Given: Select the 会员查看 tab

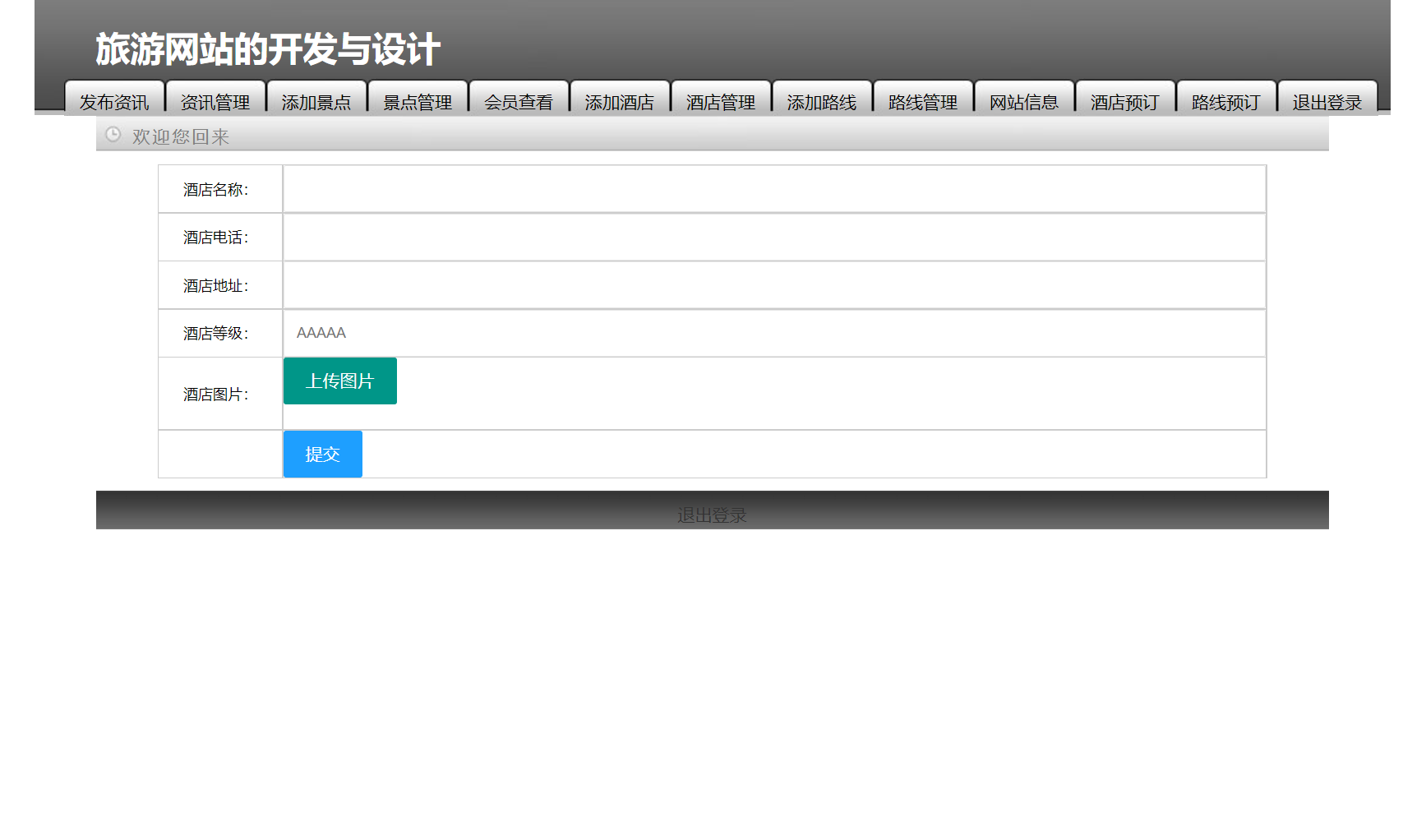Looking at the screenshot, I should 519,99.
